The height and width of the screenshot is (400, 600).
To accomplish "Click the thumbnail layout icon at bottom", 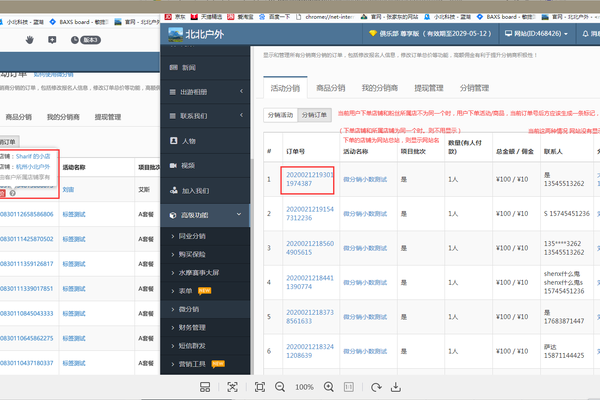I will (205, 386).
